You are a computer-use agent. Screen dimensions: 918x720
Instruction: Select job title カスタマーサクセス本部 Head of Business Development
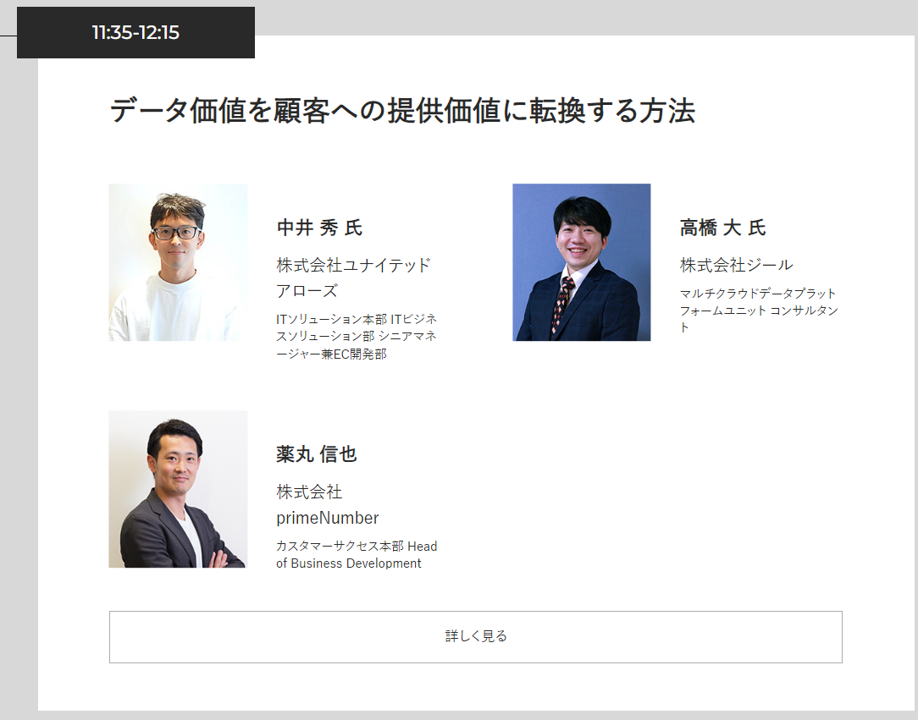coord(357,554)
